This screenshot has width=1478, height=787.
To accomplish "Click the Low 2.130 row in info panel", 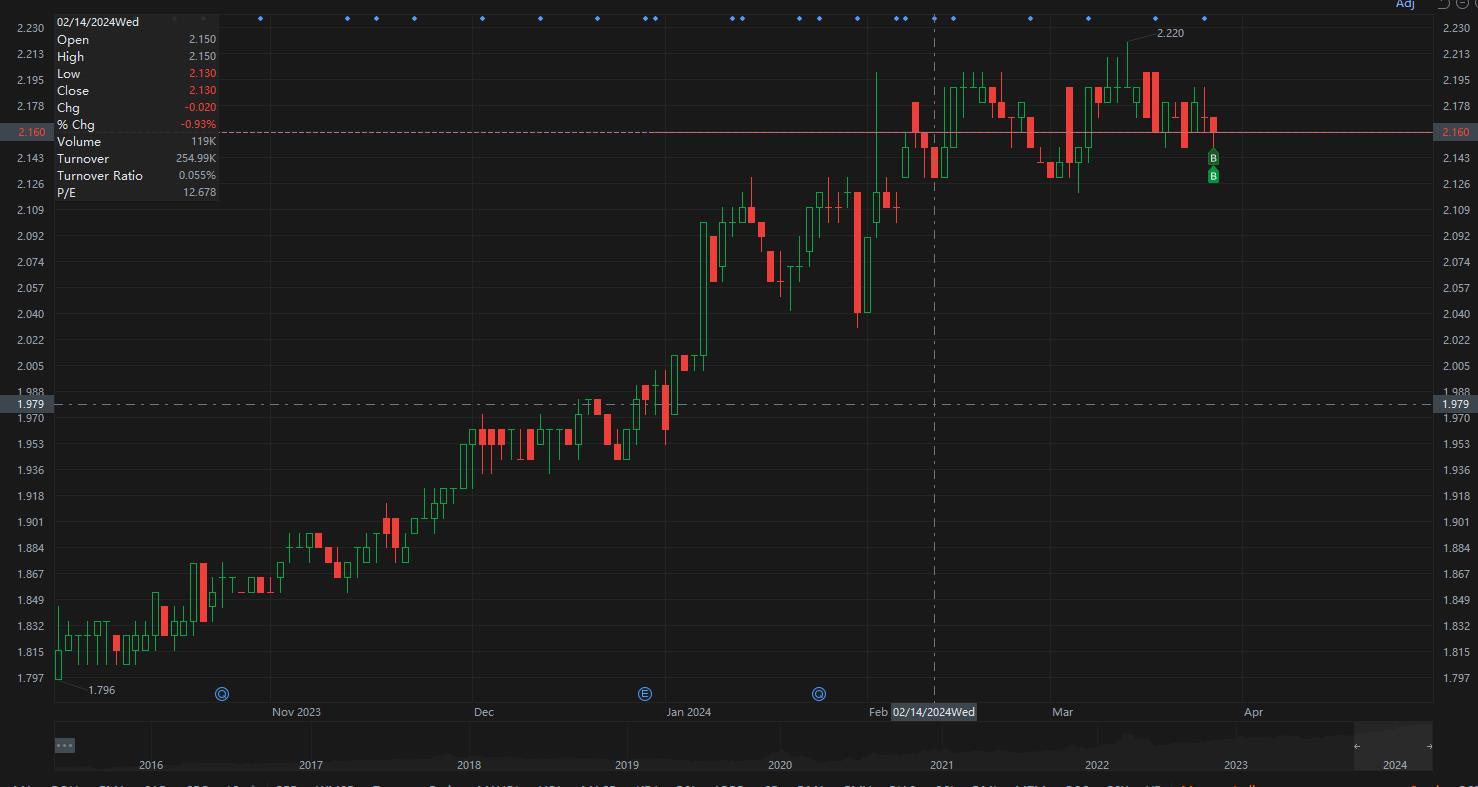I will point(137,73).
